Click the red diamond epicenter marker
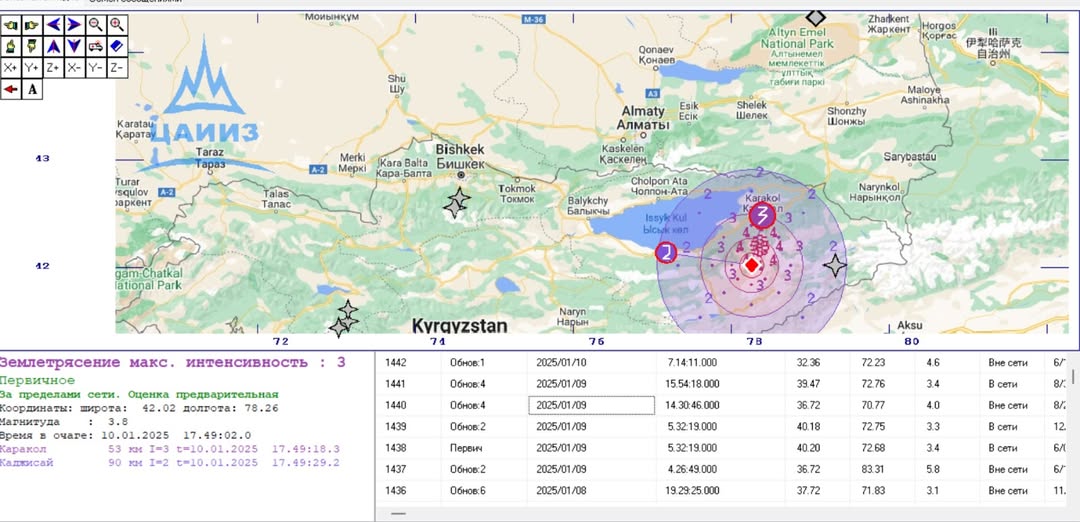 751,264
